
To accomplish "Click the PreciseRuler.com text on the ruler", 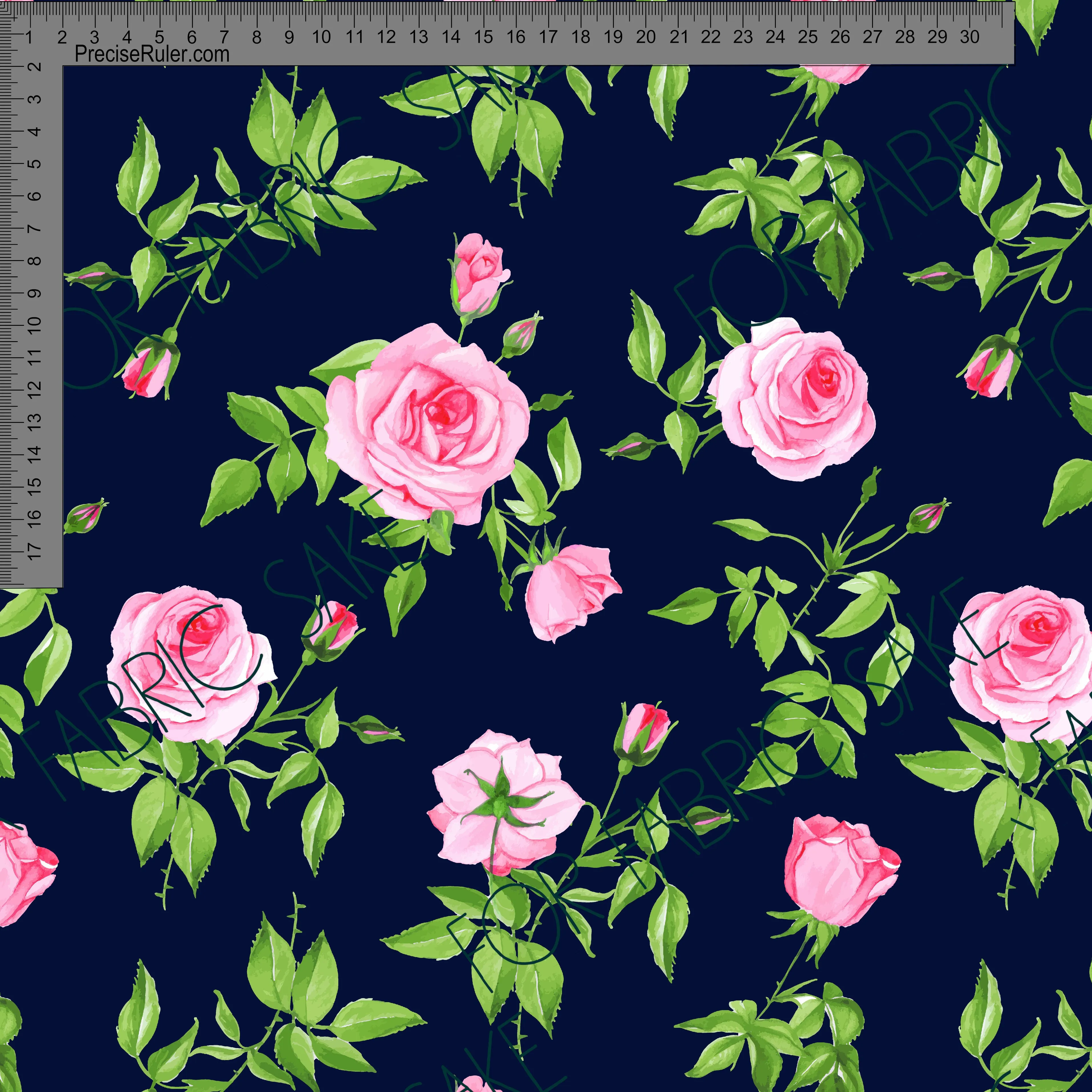I will 152,54.
